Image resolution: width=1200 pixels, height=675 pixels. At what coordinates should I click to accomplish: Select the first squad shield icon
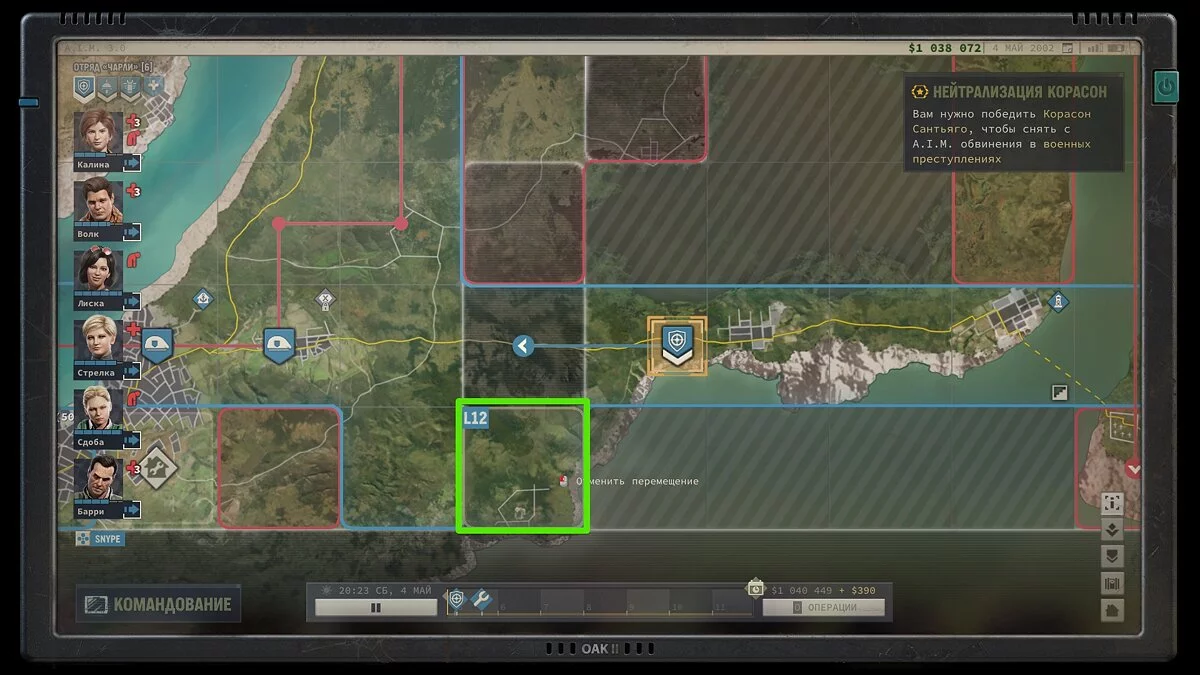tap(85, 88)
